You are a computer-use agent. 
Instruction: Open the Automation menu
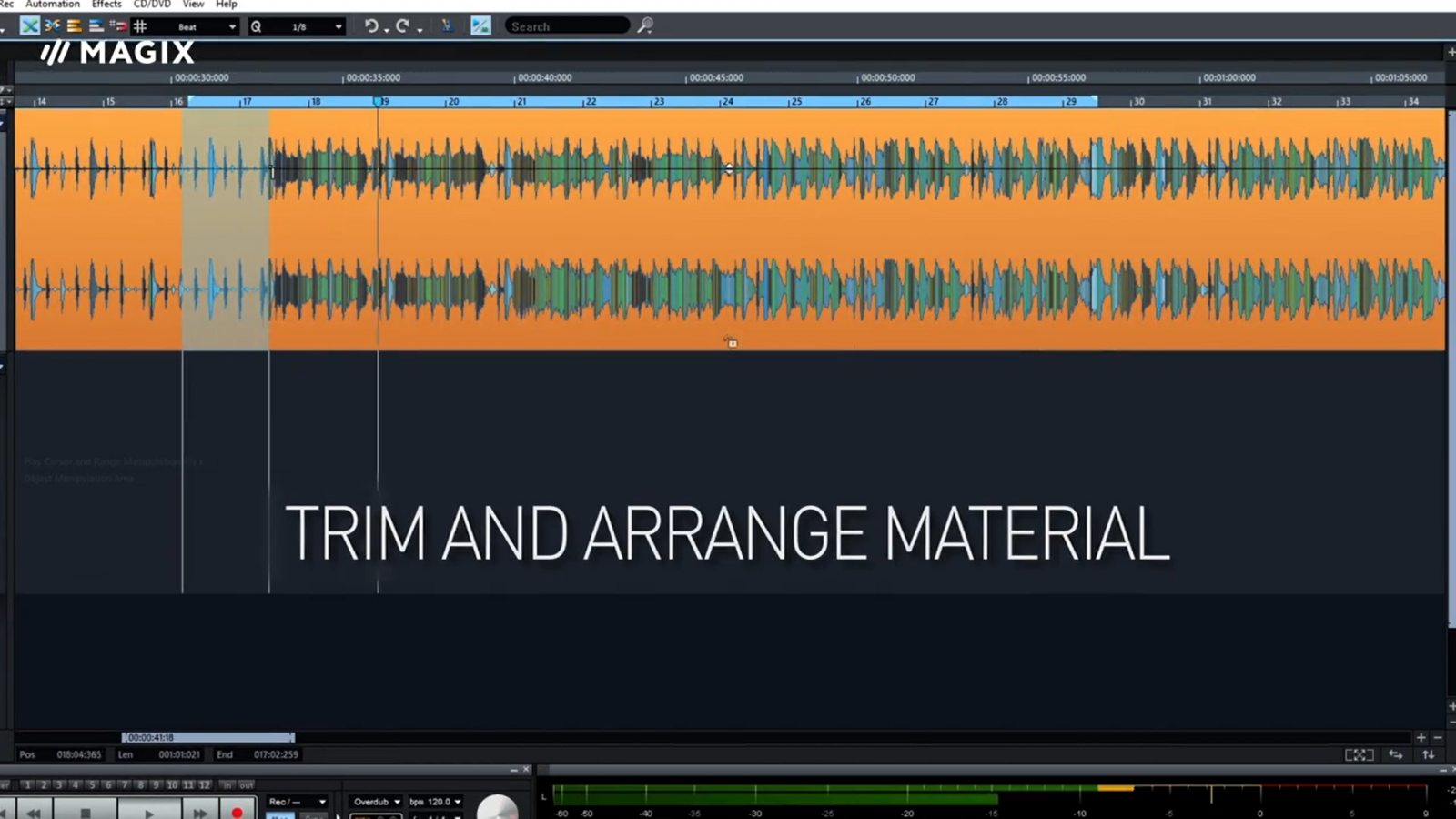[x=53, y=5]
